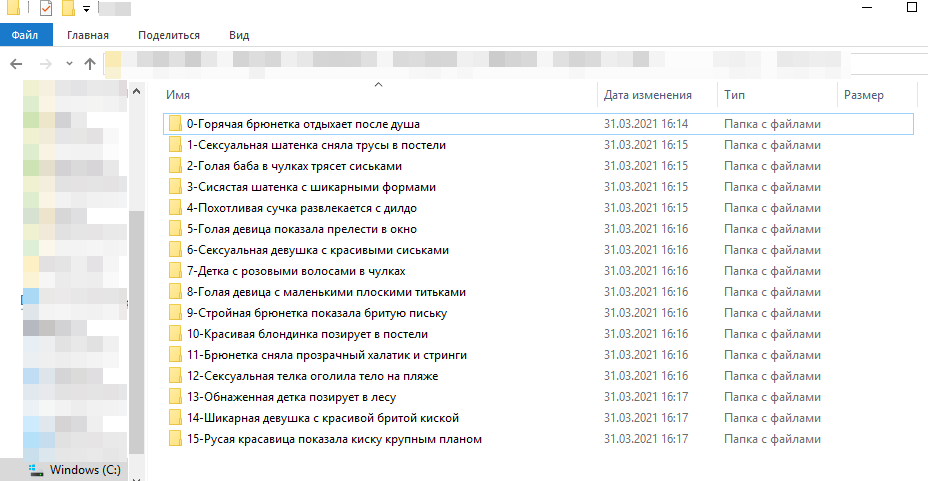Click 'Папка с файлами' in the row starting with 2-
928x481 pixels.
[x=772, y=166]
